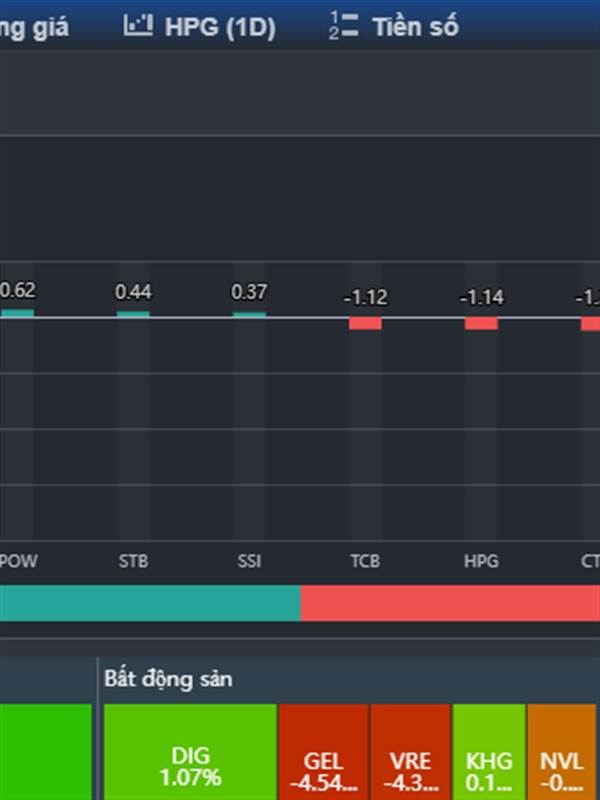Screen dimensions: 600x800
Task: Click the numbered list icon beside Tiền số
Action: [x=343, y=27]
